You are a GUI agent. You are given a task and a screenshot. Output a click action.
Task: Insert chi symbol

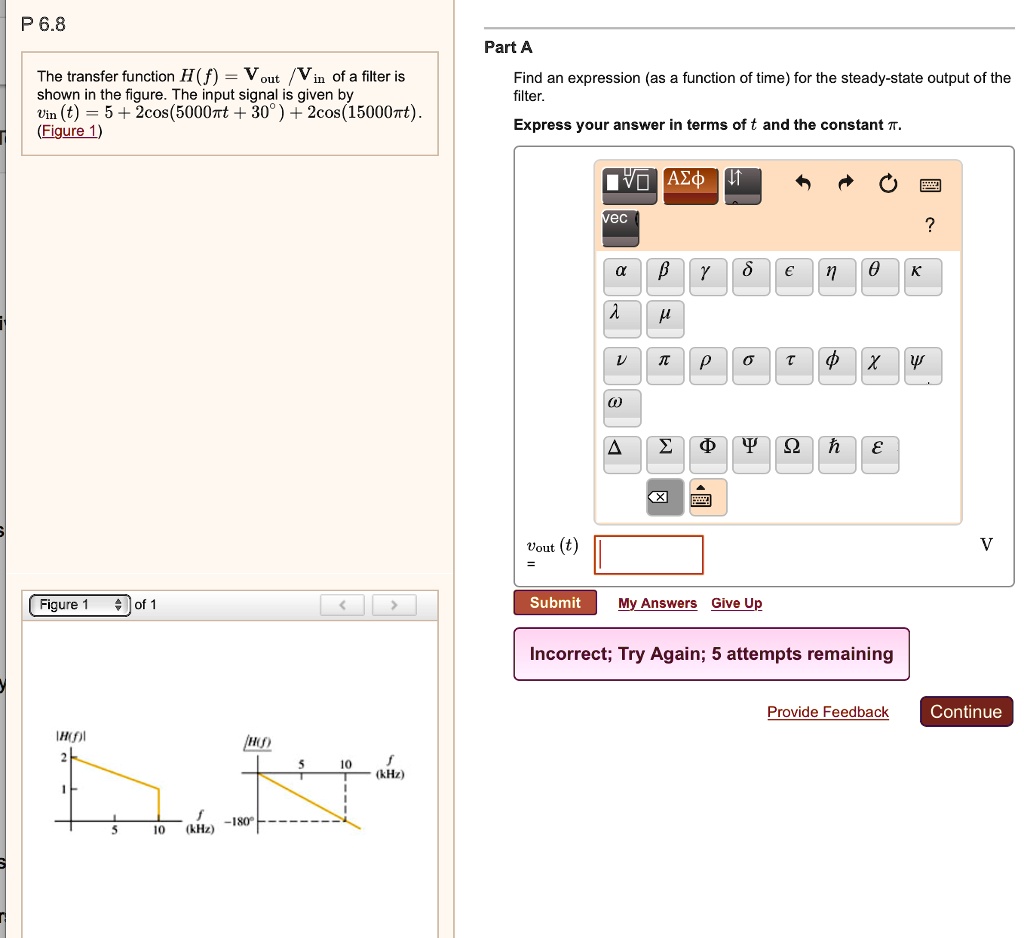[x=880, y=366]
